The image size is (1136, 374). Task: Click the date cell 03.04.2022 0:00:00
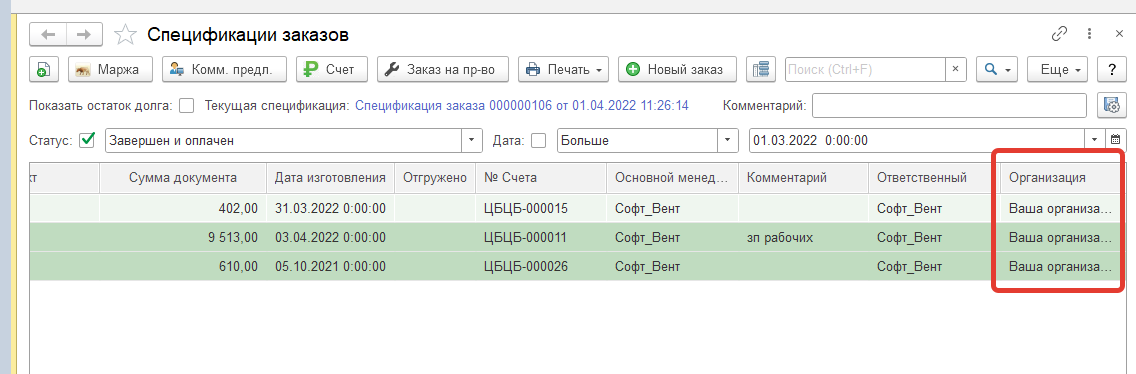330,237
